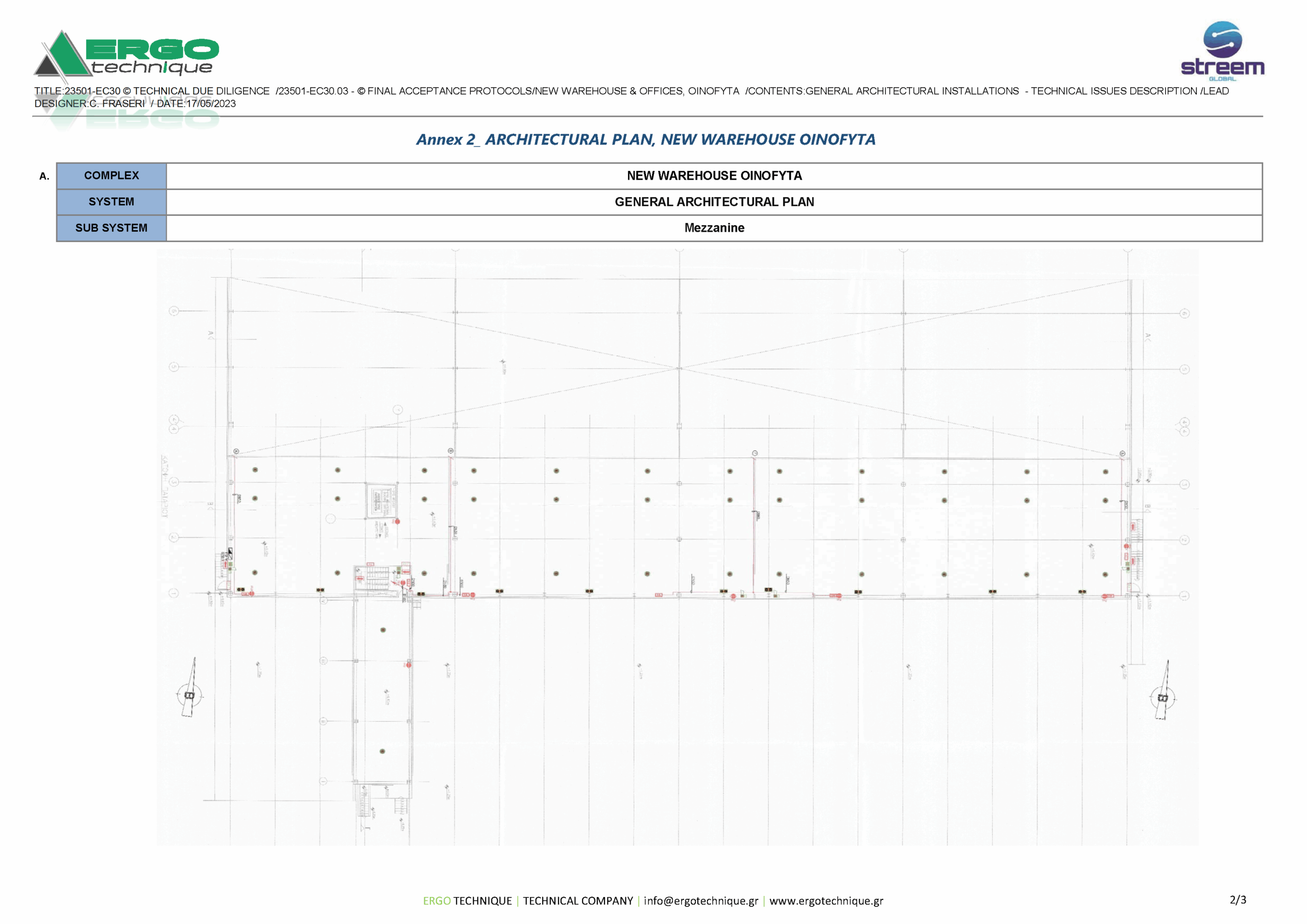Click the NEW WAREHOUSE OINOFYTA table cell
1307x924 pixels.
pyautogui.click(x=714, y=175)
